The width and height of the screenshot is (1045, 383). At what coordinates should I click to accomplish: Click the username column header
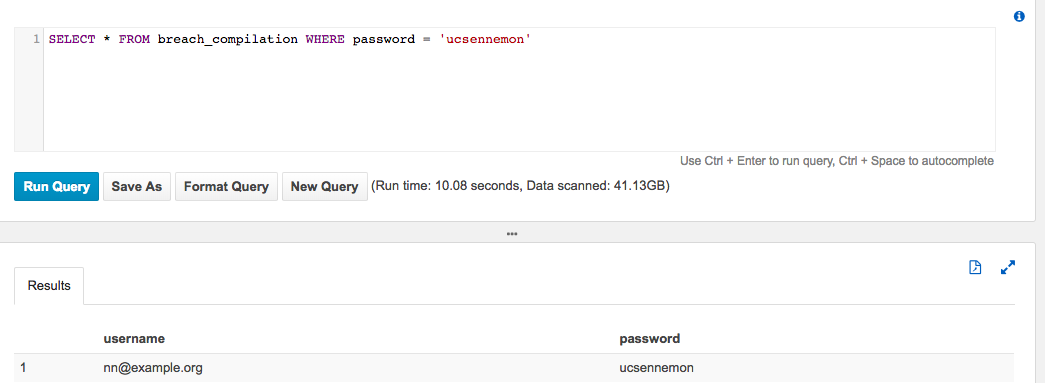pos(134,338)
